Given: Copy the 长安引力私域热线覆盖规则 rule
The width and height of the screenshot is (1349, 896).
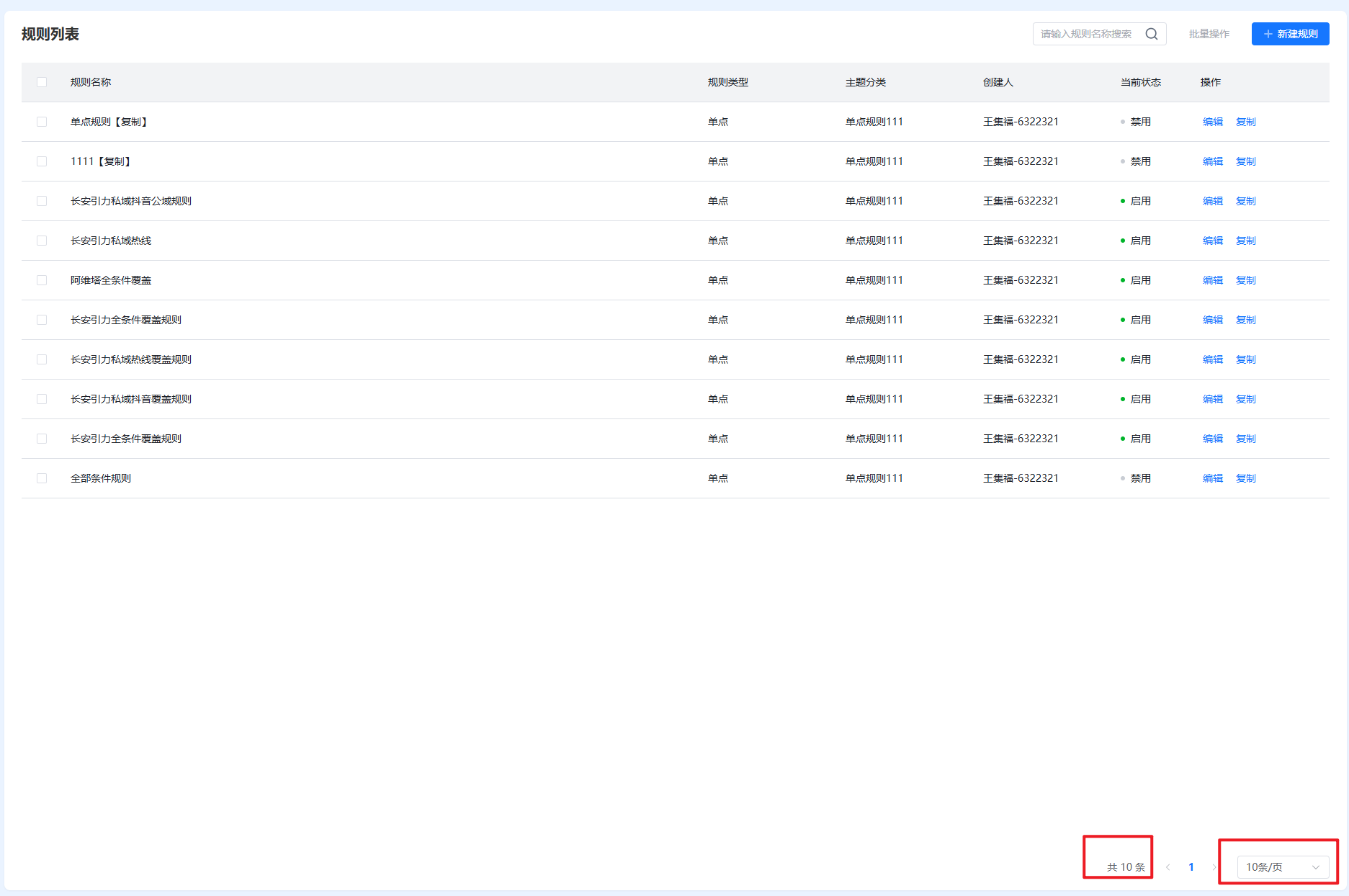Looking at the screenshot, I should 1245,359.
